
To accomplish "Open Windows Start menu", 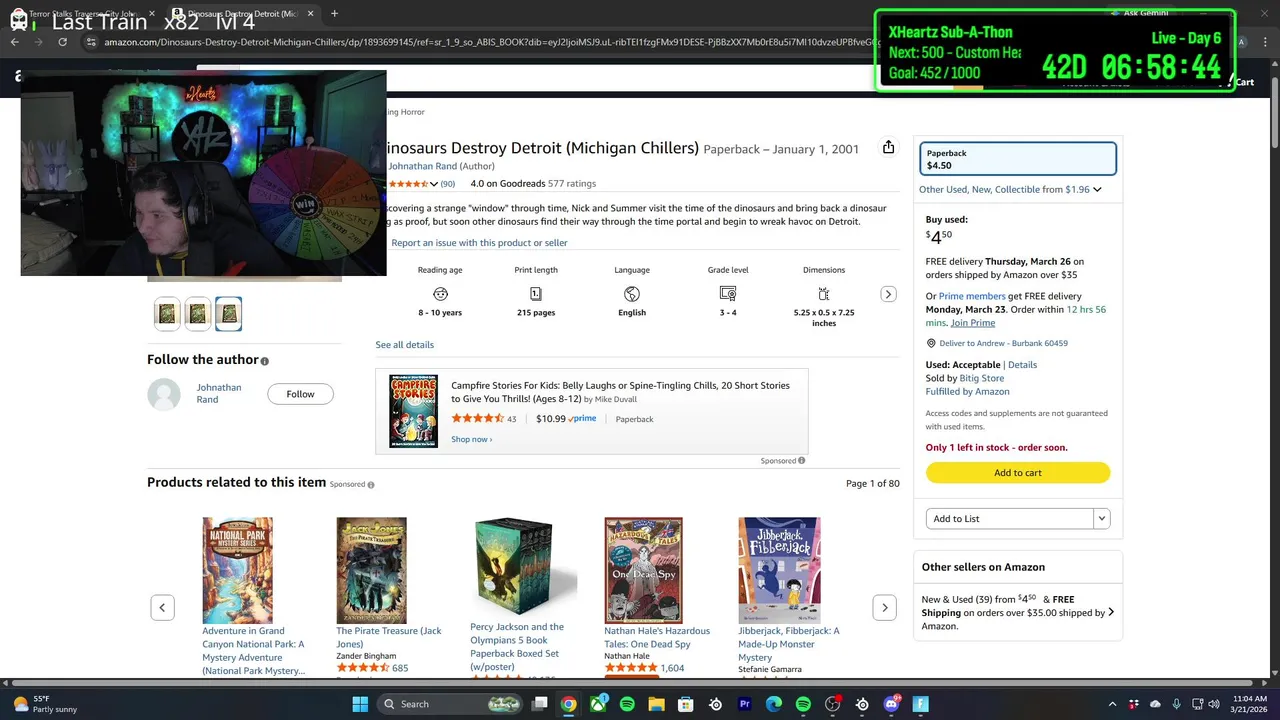I will click(x=360, y=704).
